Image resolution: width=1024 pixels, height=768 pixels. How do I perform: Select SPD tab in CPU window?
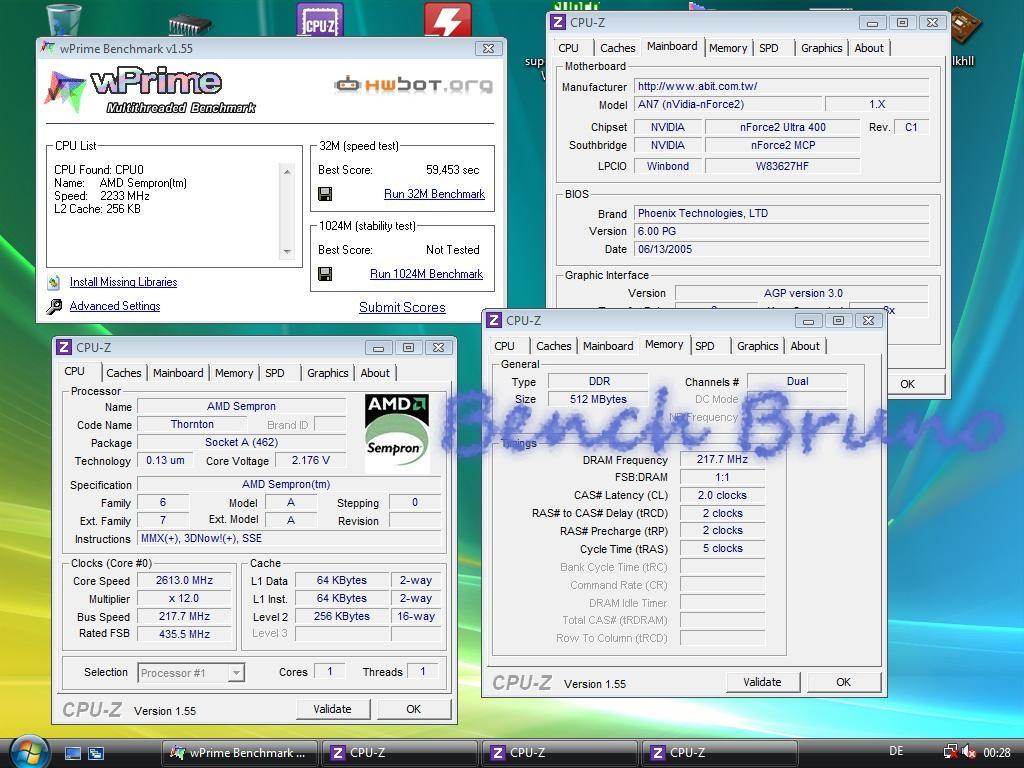pyautogui.click(x=275, y=373)
